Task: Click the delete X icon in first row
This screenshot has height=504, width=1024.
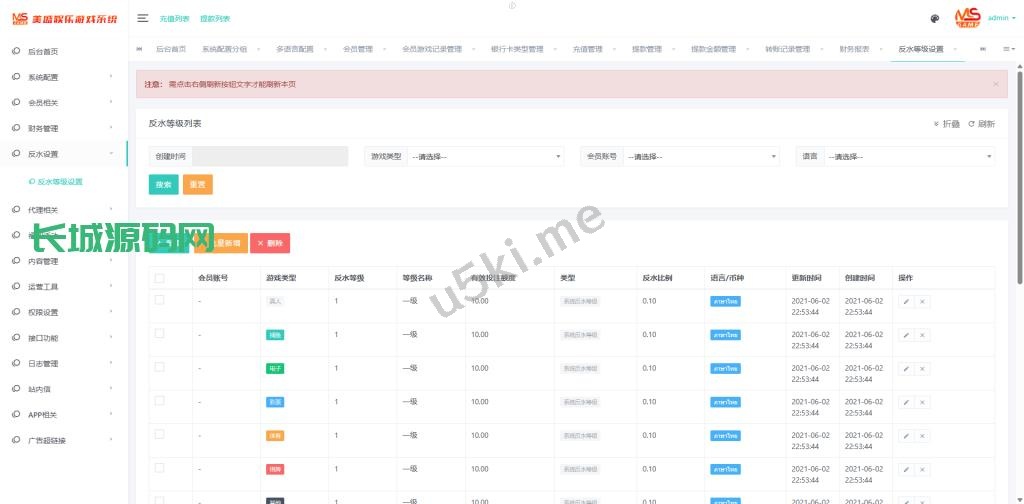Action: pyautogui.click(x=922, y=301)
